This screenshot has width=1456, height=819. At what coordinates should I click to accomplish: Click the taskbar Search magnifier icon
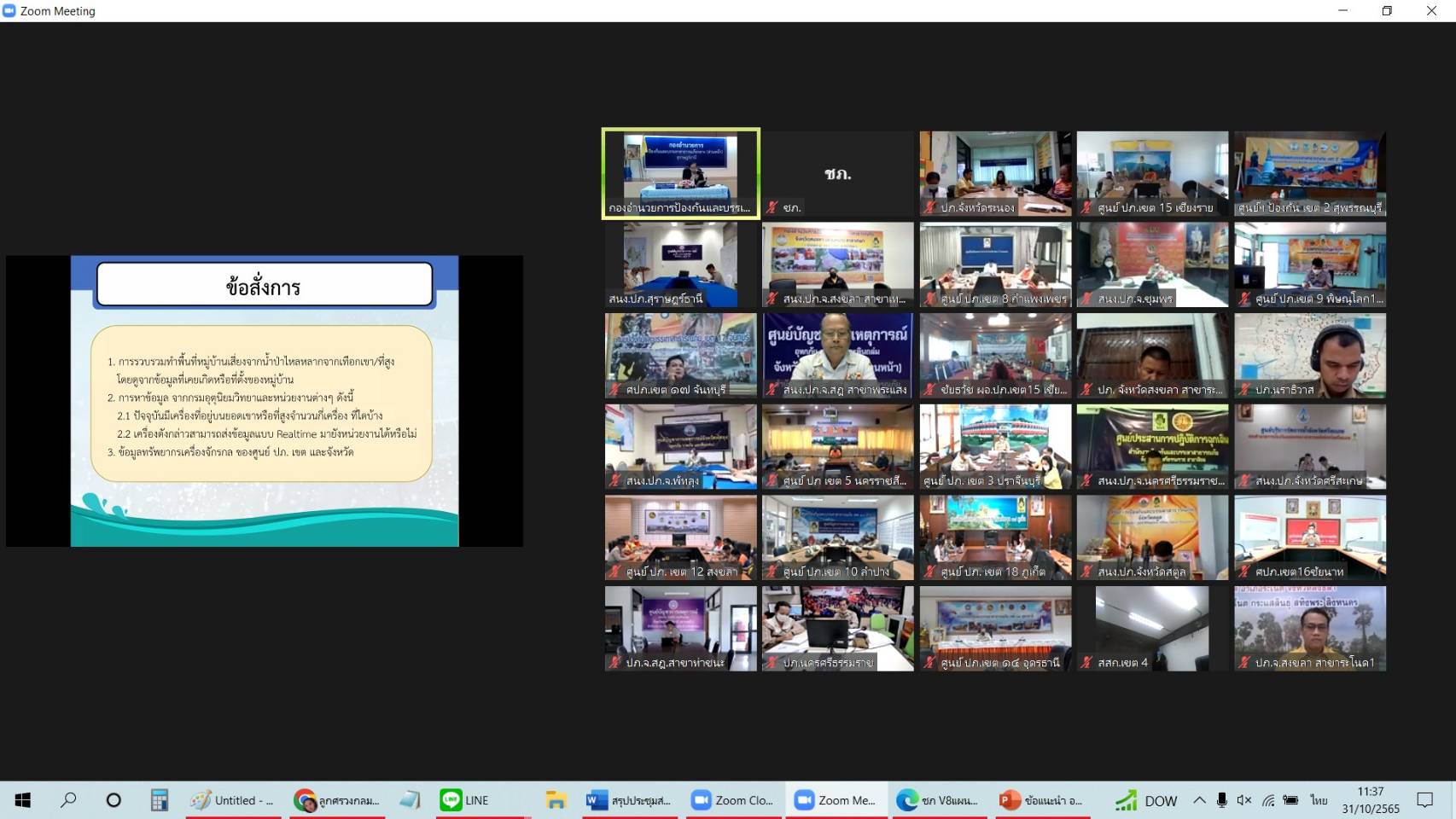(x=68, y=800)
